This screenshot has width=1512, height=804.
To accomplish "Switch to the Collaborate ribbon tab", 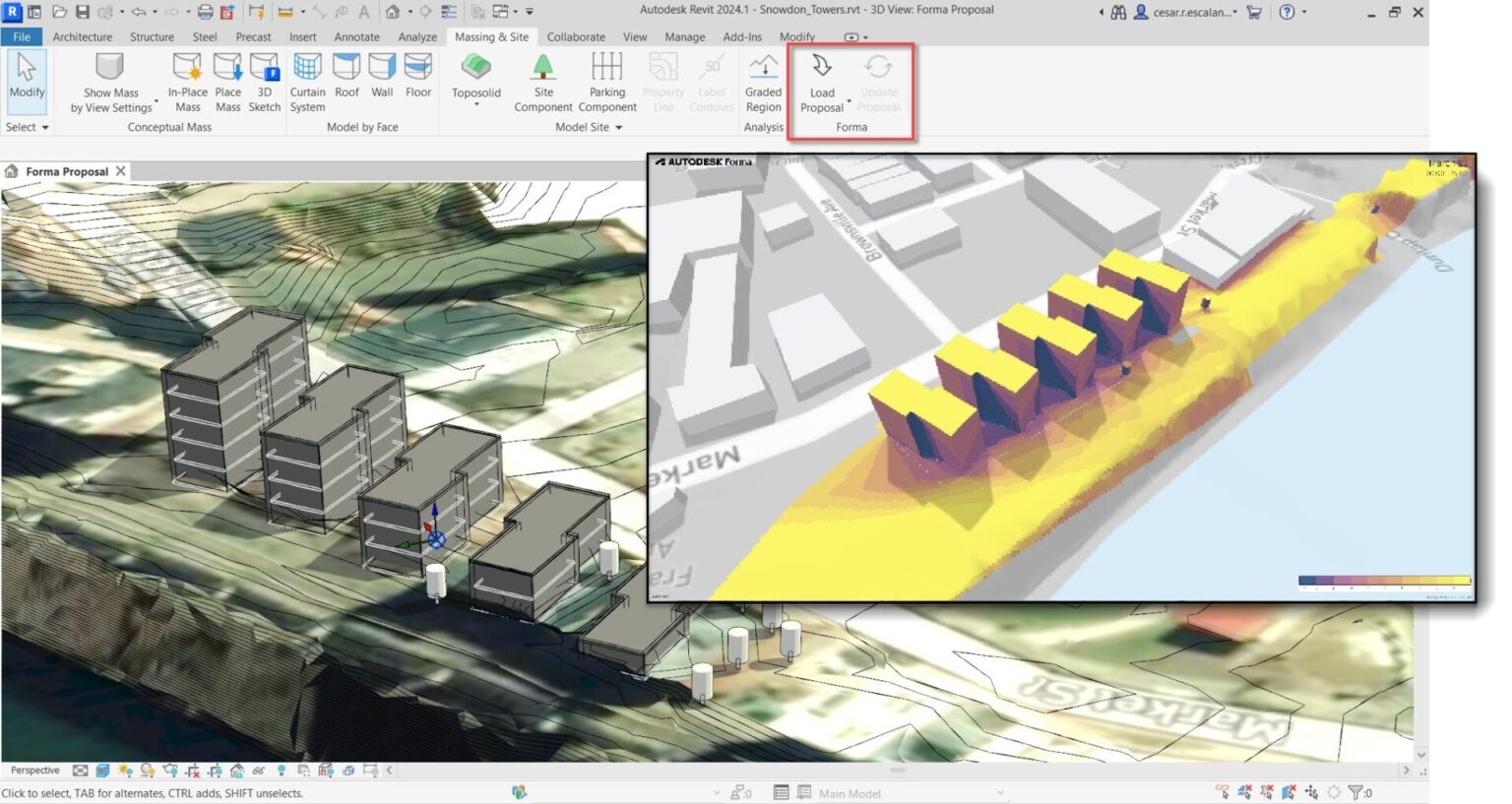I will click(576, 36).
